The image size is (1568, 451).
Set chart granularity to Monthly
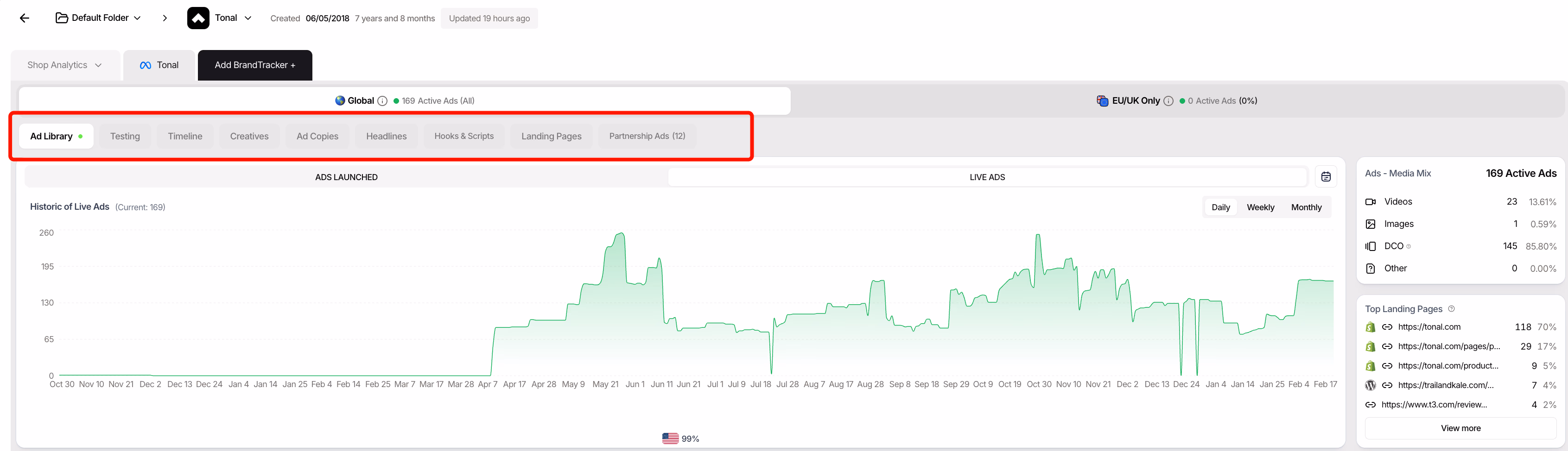(x=1306, y=207)
